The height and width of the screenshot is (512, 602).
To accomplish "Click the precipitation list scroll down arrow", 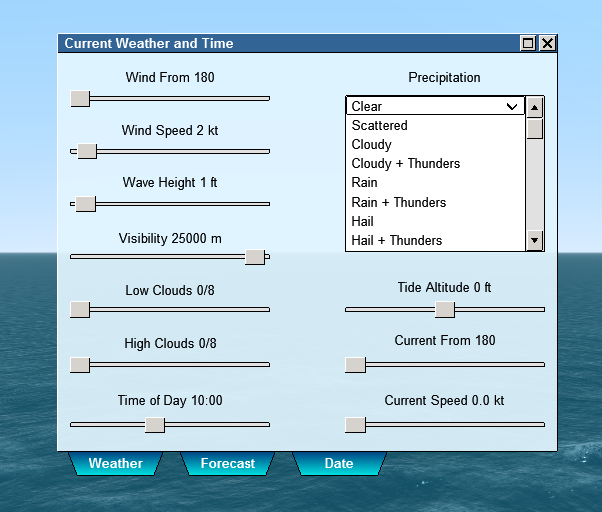I will (534, 240).
